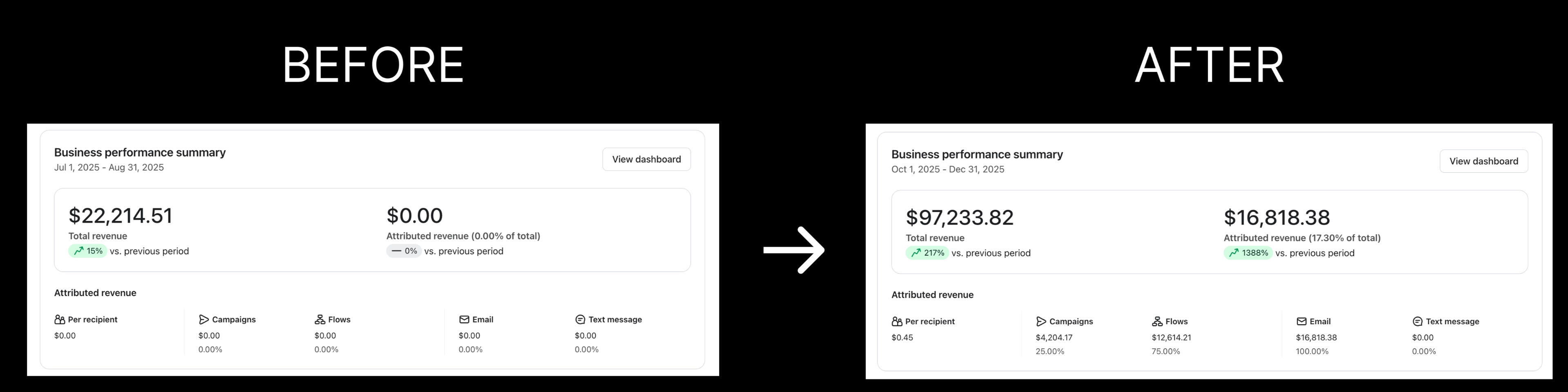Click the Text message icon in AFTER panel
This screenshot has width=1568, height=392.
pos(1417,321)
